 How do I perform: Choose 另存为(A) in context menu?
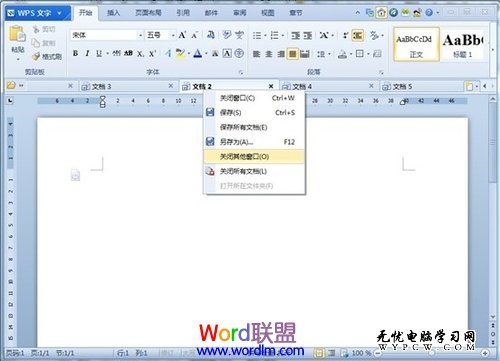[x=255, y=142]
